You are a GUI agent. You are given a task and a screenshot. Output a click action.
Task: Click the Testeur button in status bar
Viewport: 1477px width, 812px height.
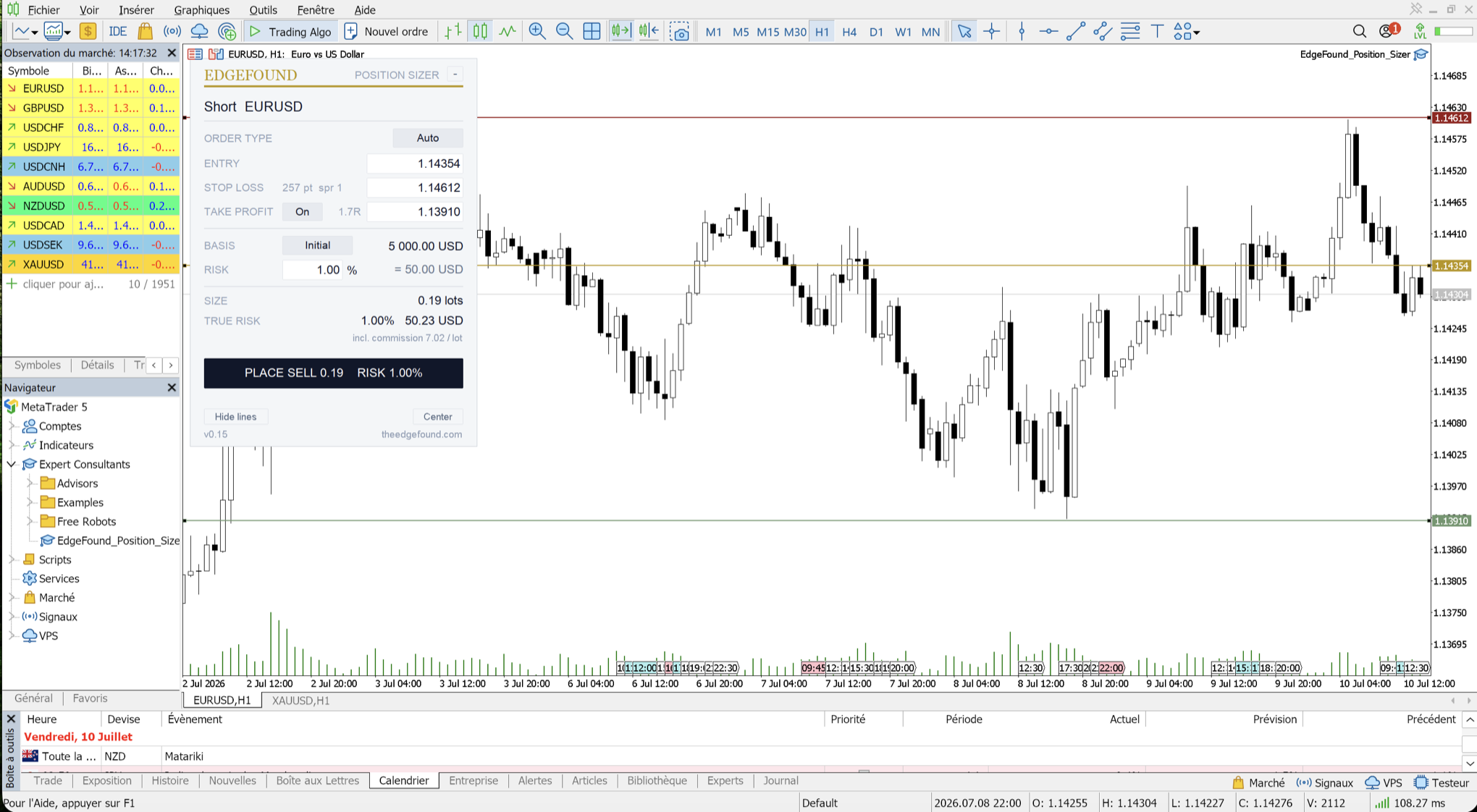tap(1442, 782)
